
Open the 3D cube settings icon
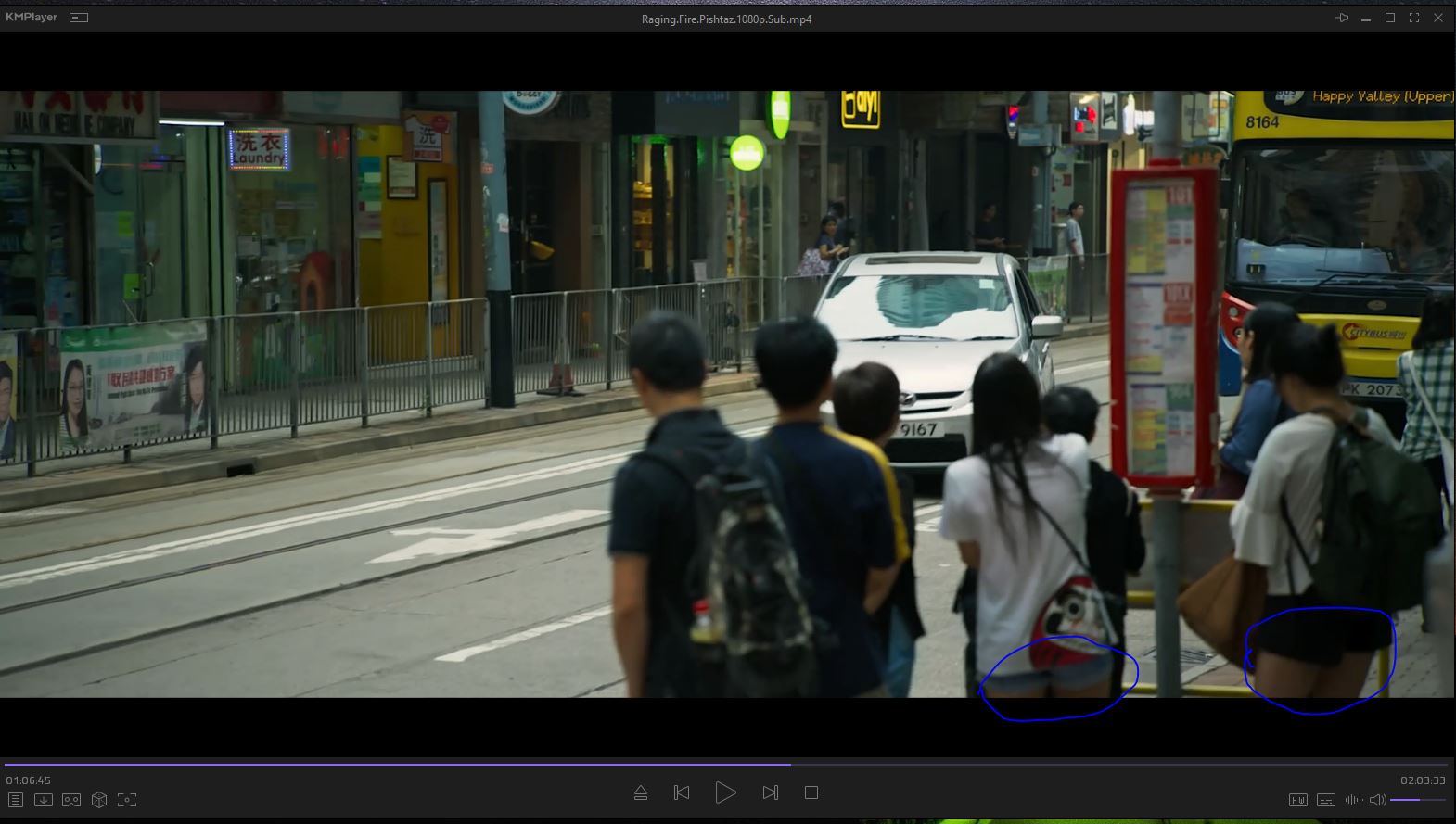point(99,800)
